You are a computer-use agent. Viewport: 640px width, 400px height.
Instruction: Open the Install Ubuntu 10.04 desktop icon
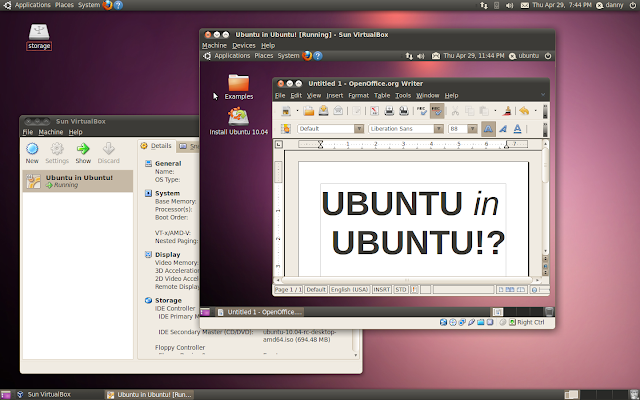[238, 121]
